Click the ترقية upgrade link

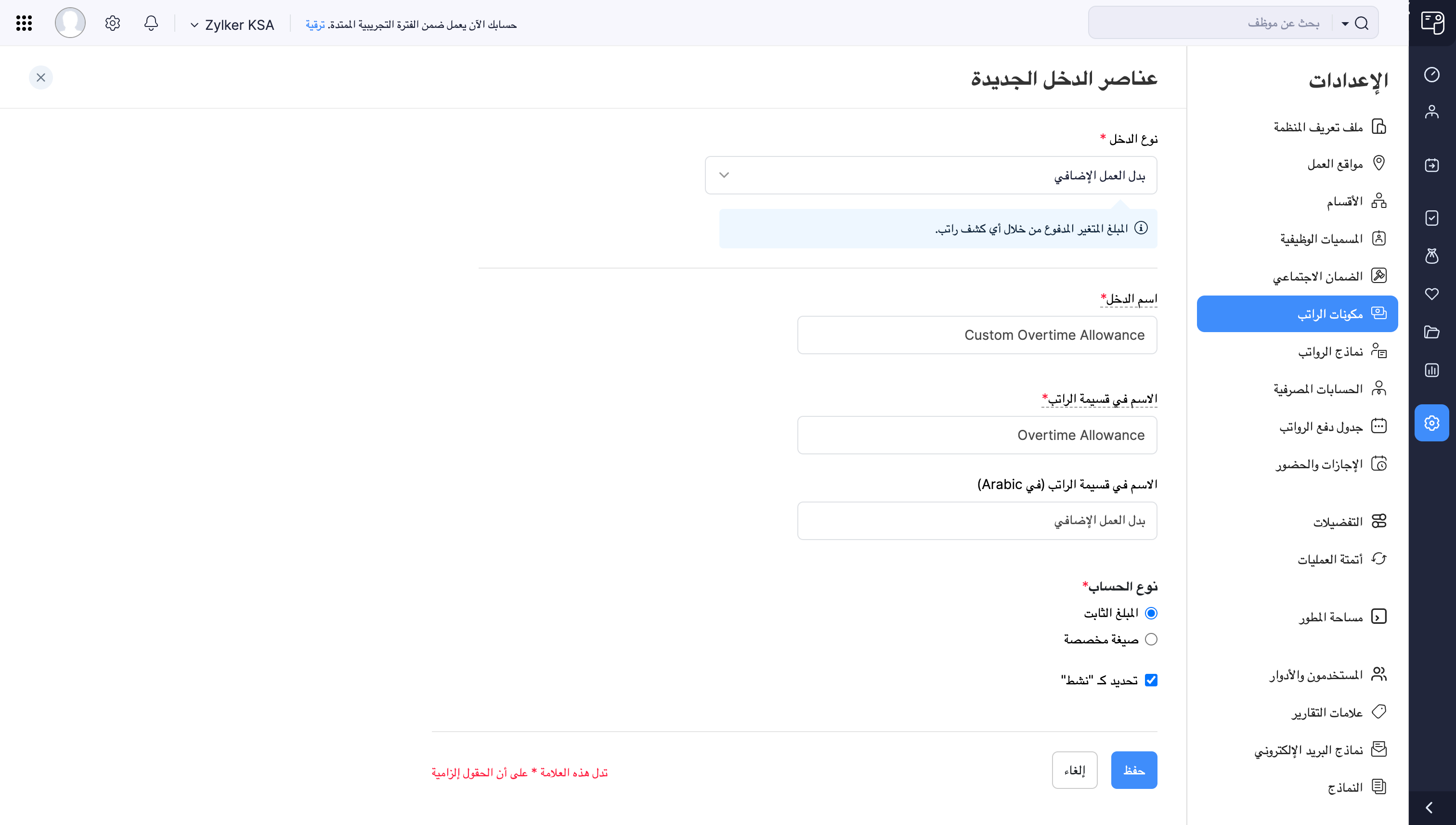coord(315,25)
